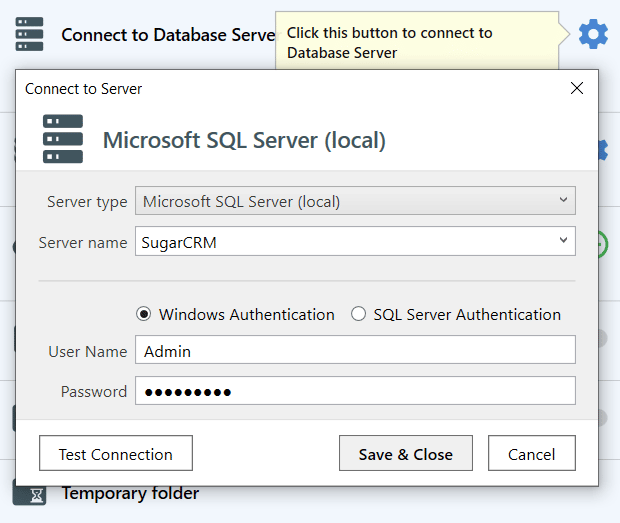
Task: Open the Server type dropdown
Action: 355,201
